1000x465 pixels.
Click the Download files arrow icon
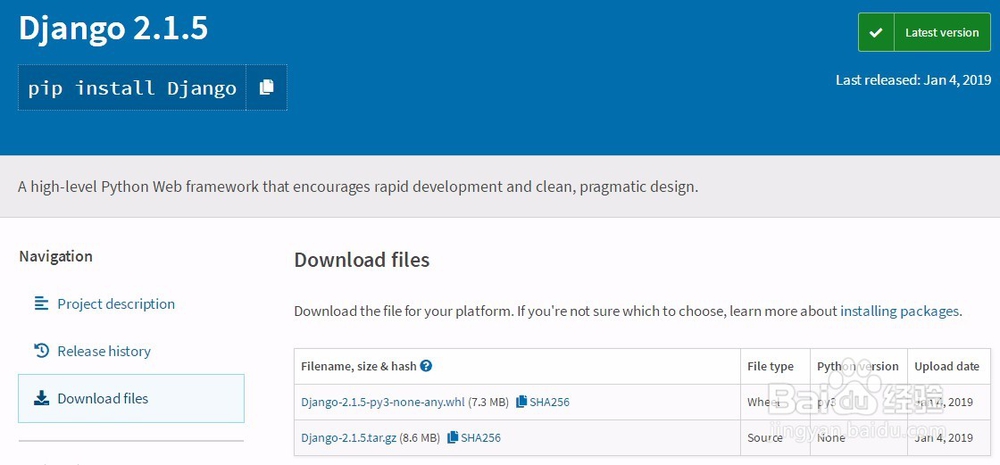pyautogui.click(x=41, y=398)
